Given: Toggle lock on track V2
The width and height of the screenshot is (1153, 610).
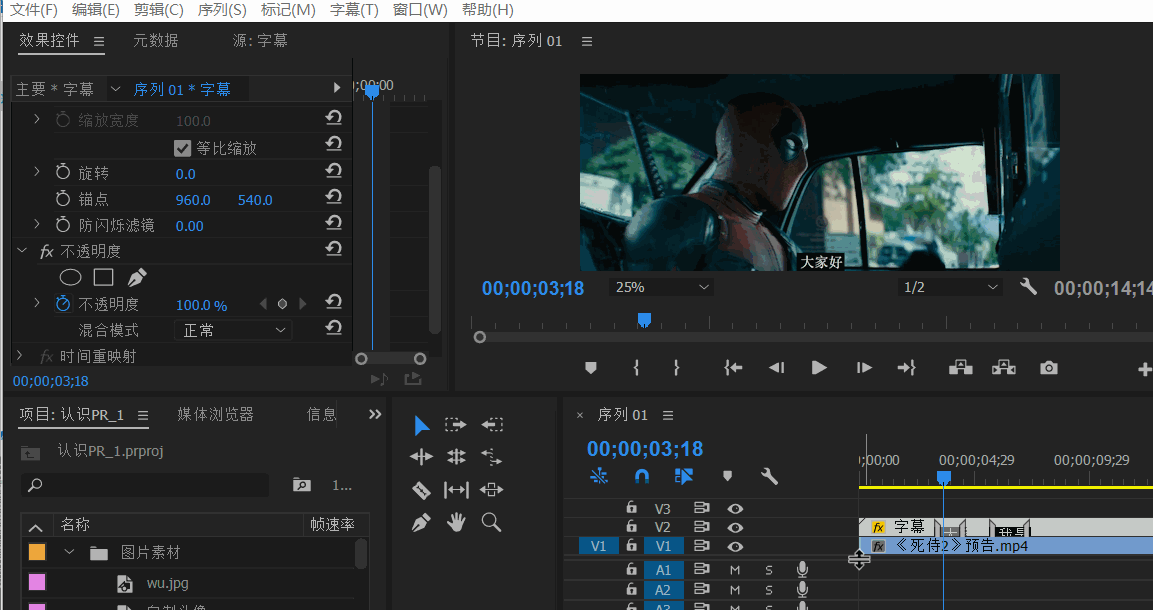Looking at the screenshot, I should click(x=631, y=526).
